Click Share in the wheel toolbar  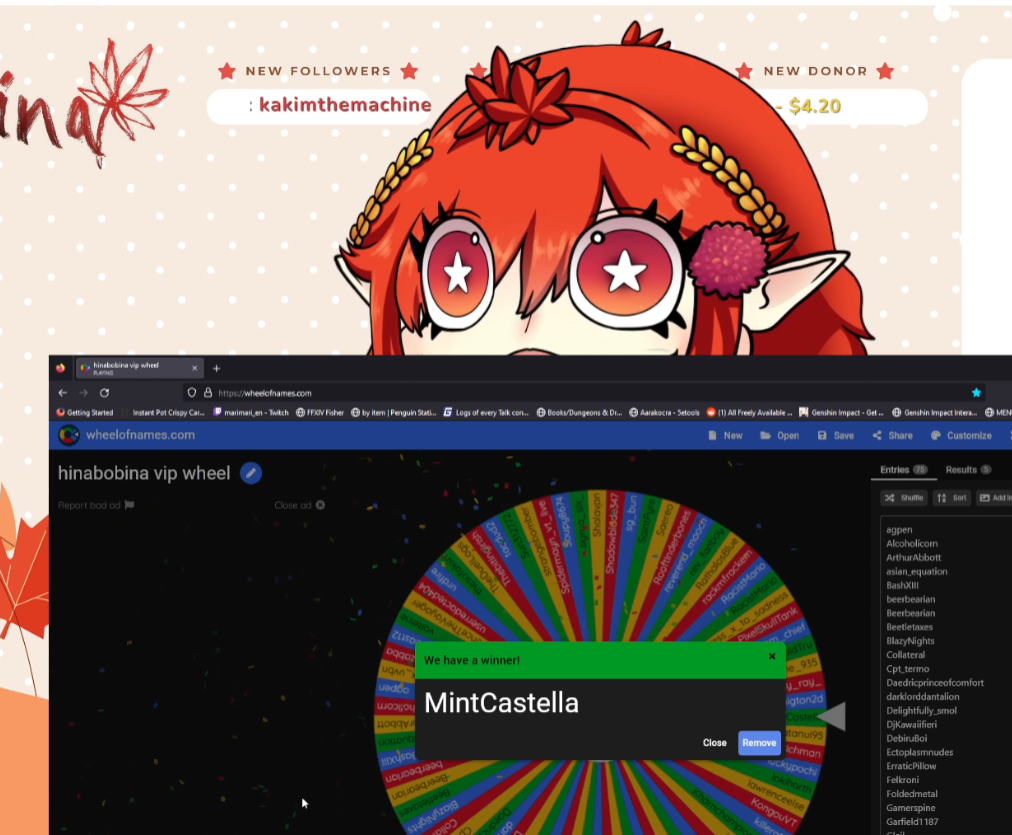point(893,436)
